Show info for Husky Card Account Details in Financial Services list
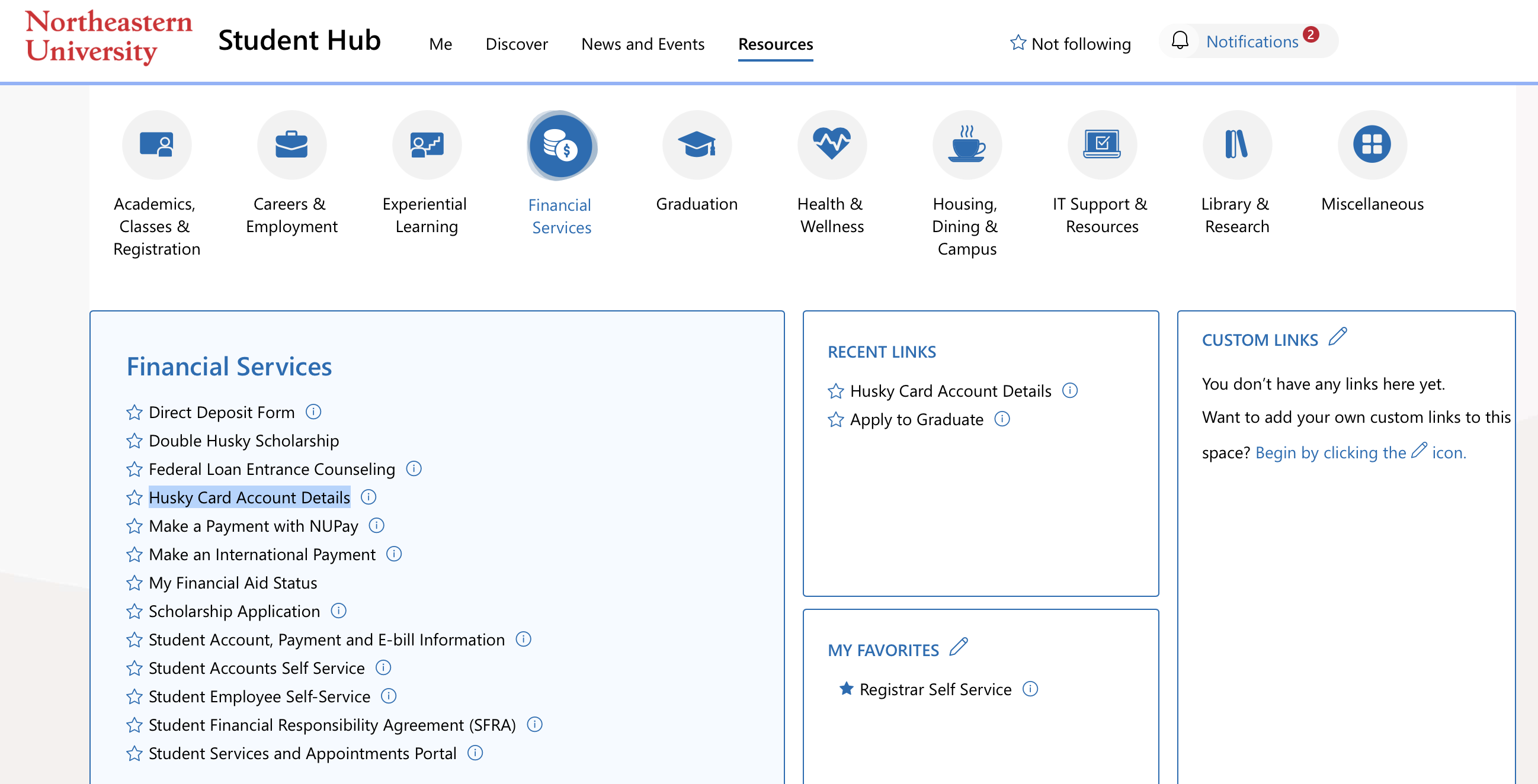This screenshot has height=784, width=1538. coord(369,497)
